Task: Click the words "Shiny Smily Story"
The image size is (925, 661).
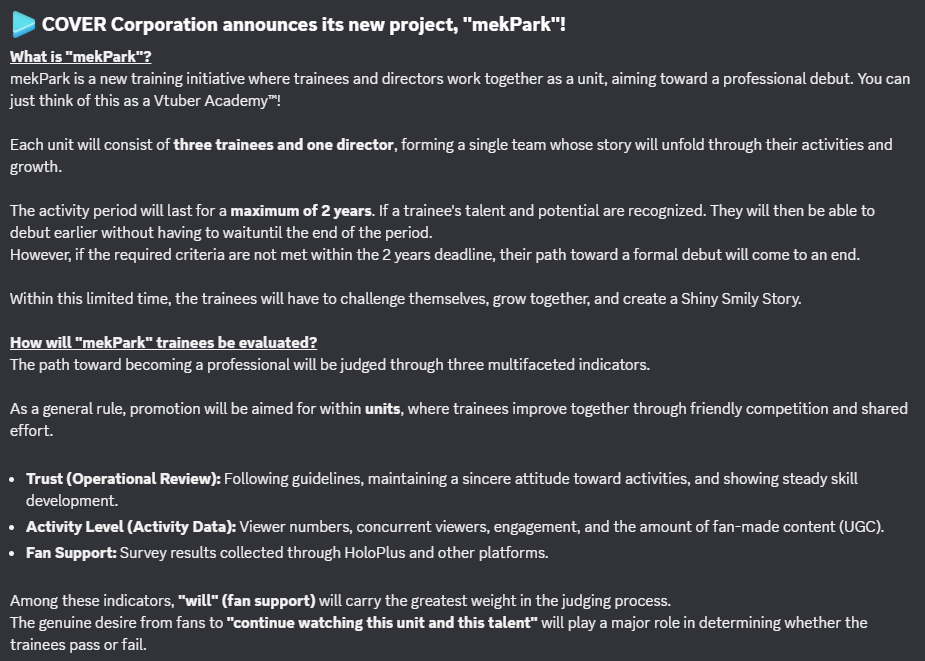Action: (x=740, y=299)
